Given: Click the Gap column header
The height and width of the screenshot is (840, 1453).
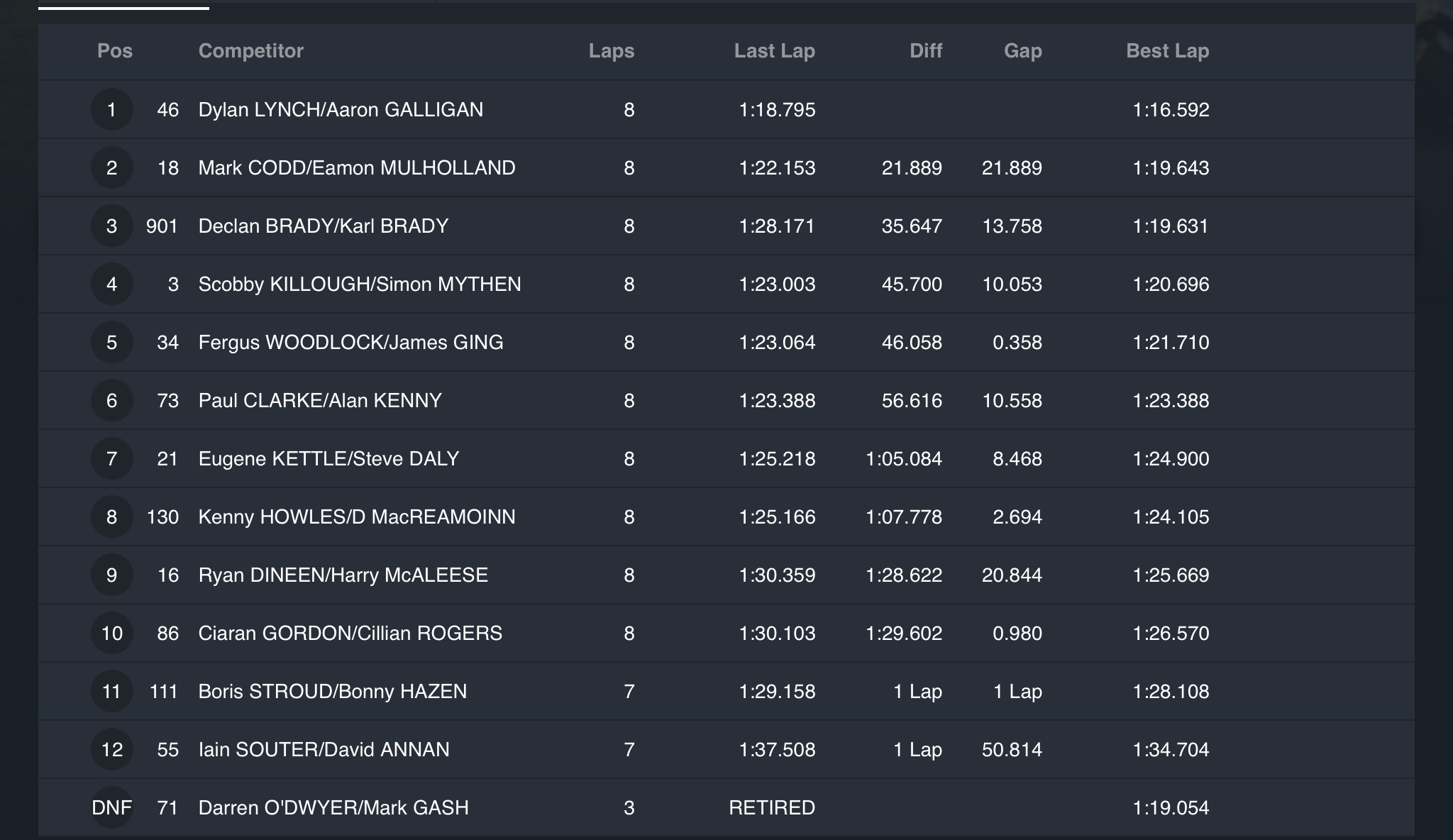Looking at the screenshot, I should 1022,51.
